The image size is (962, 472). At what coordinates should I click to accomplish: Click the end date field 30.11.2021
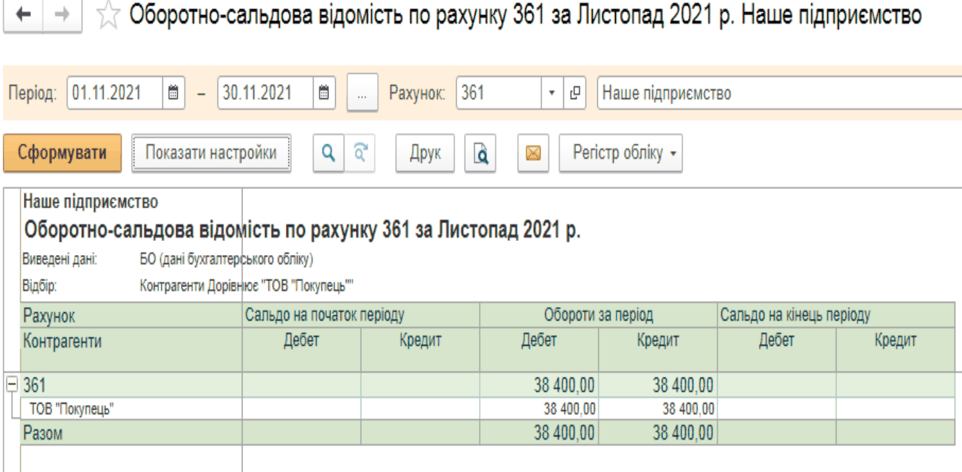tap(266, 93)
